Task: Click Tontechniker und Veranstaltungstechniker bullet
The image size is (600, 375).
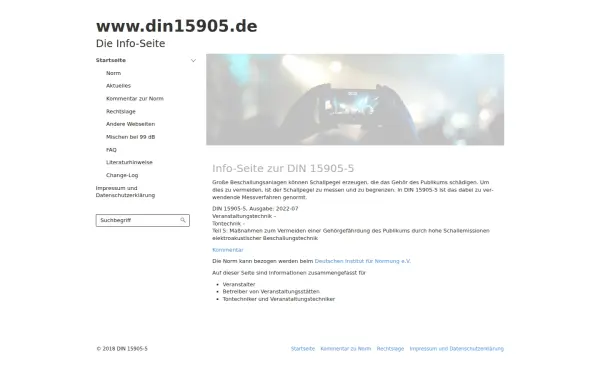Action: (279, 299)
